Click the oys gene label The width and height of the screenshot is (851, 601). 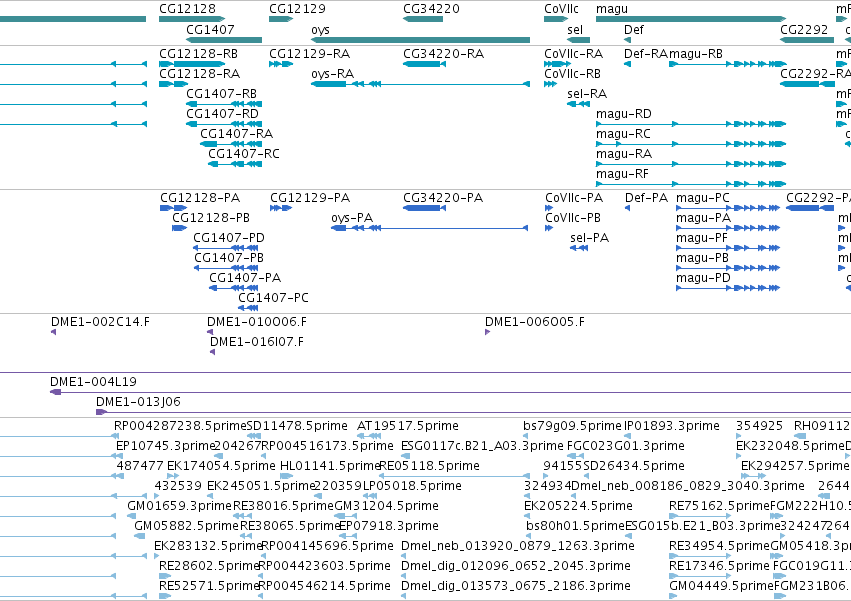(320, 29)
